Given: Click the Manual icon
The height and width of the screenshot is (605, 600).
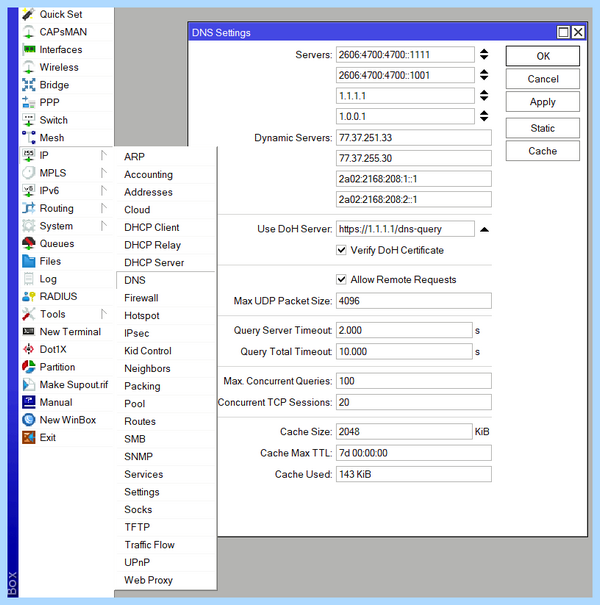Looking at the screenshot, I should [x=28, y=402].
